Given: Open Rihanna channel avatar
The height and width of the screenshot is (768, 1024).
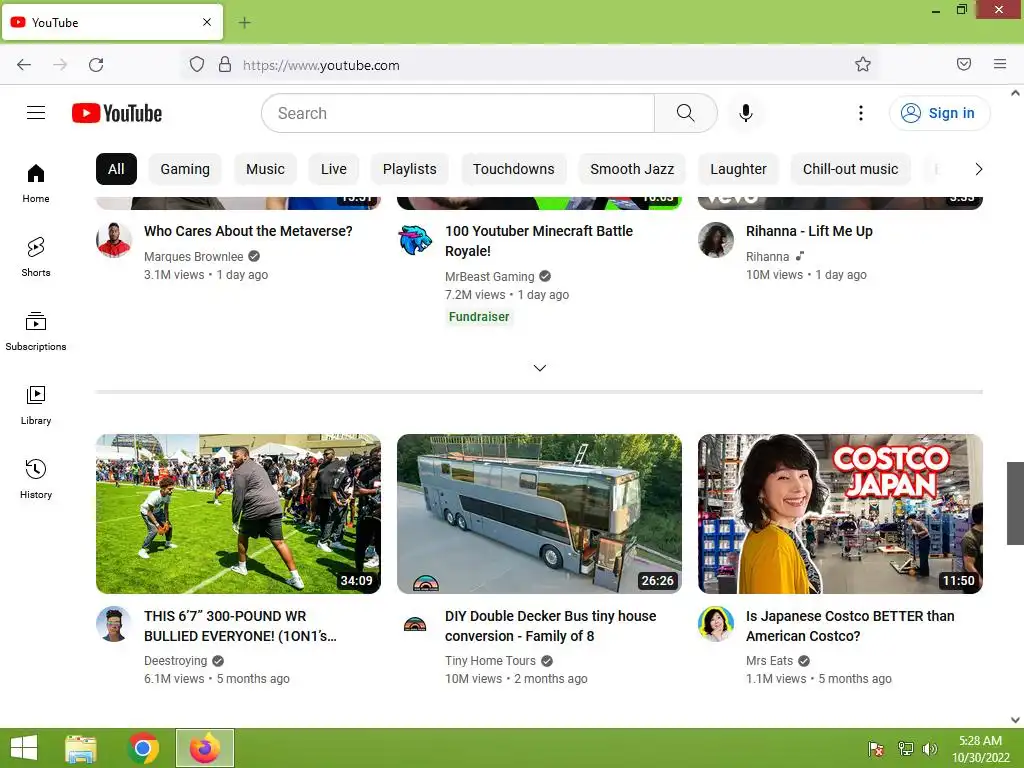Looking at the screenshot, I should click(x=716, y=240).
